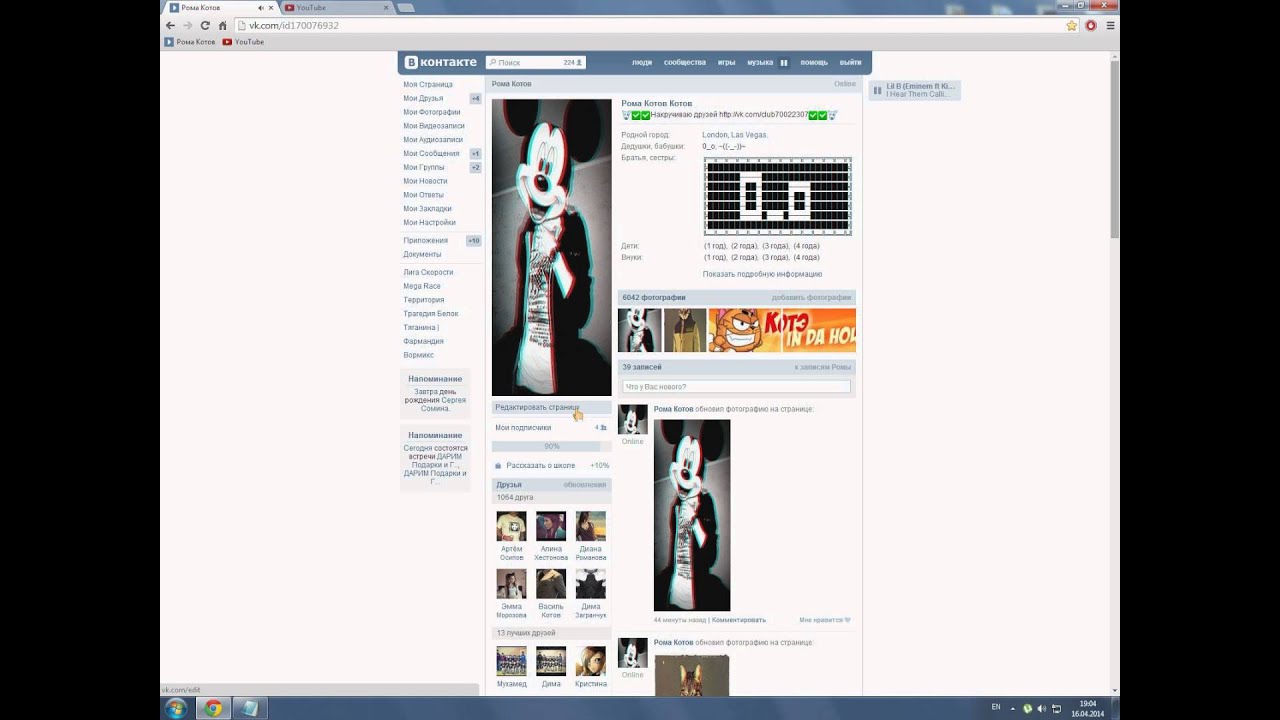Click Chrome icon in taskbar

coord(212,708)
